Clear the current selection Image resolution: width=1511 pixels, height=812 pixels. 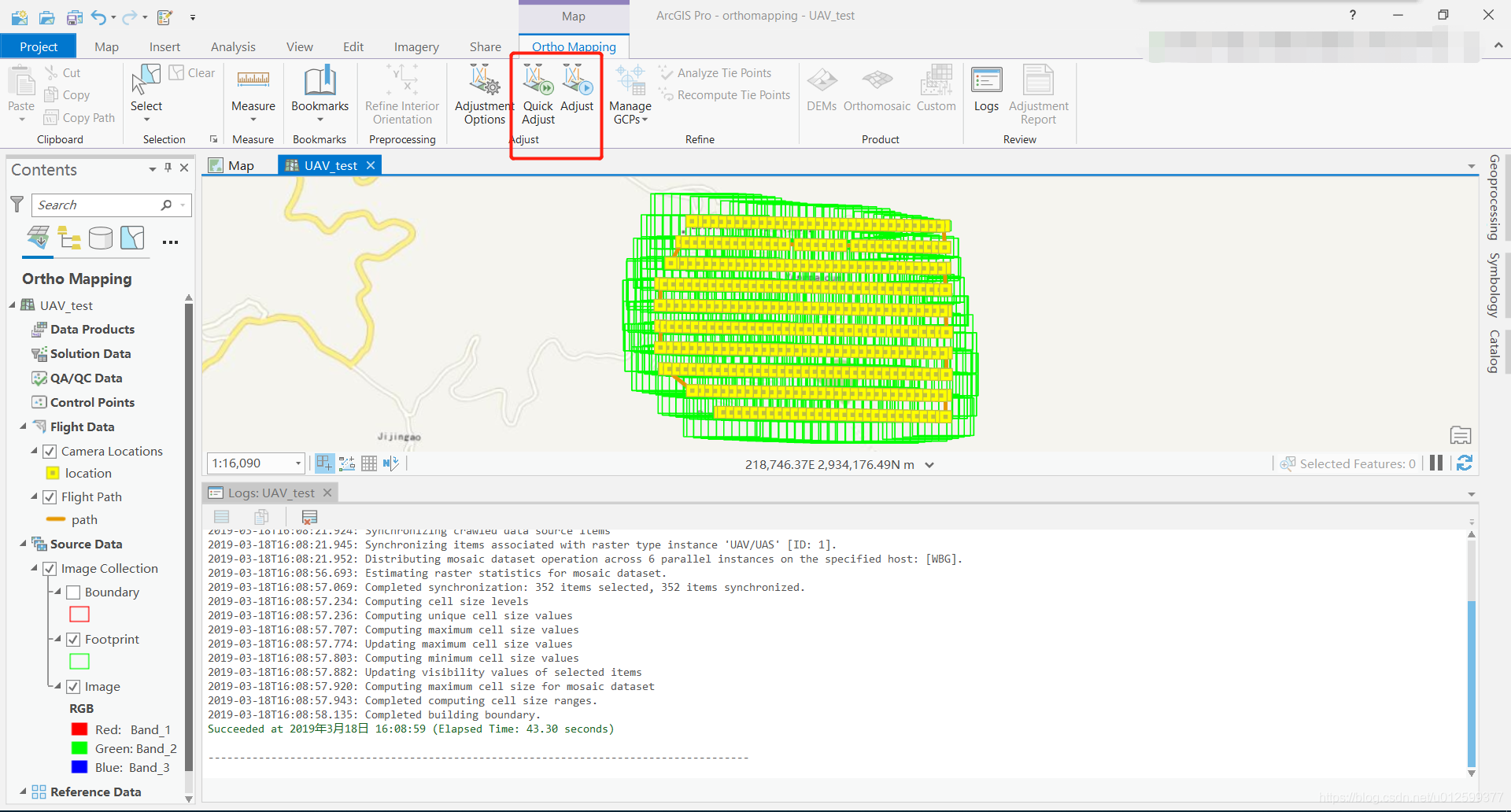(192, 72)
